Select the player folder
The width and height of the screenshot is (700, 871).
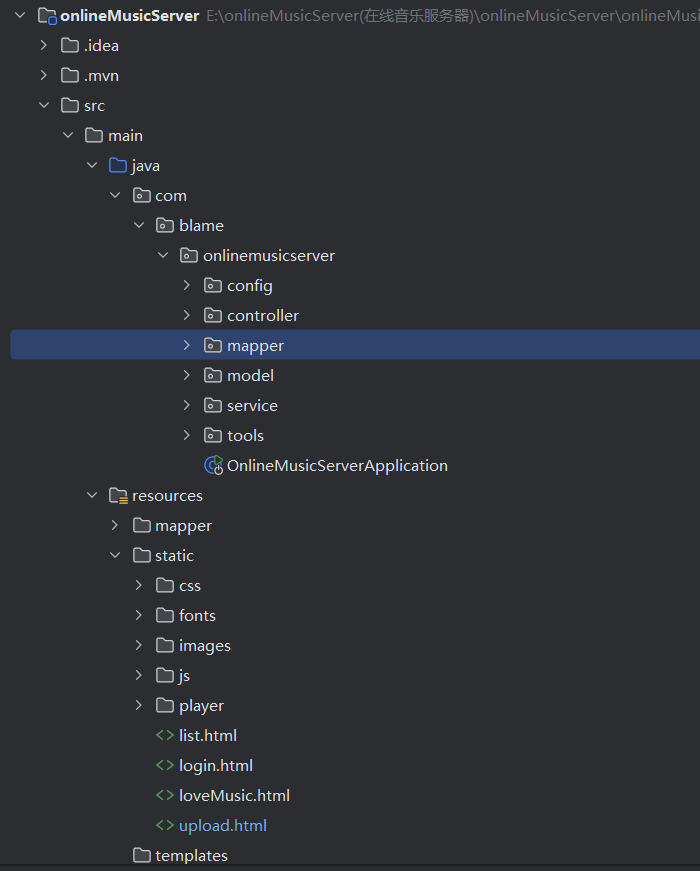tap(201, 705)
